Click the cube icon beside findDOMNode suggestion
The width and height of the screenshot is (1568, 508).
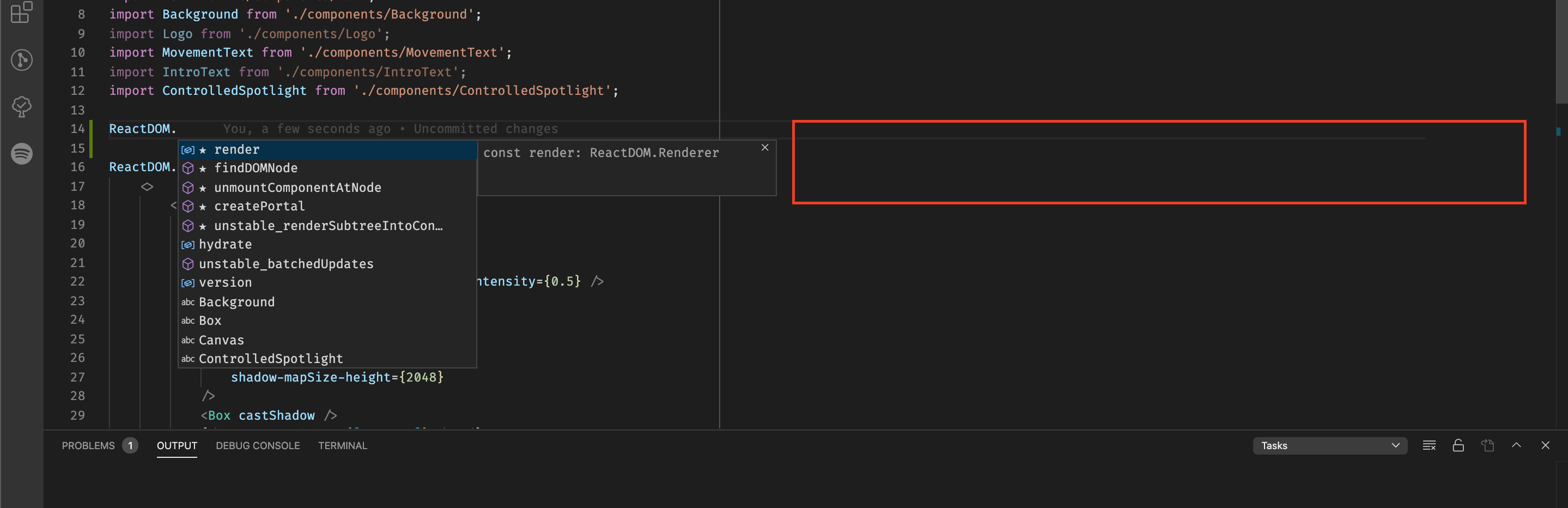click(188, 168)
